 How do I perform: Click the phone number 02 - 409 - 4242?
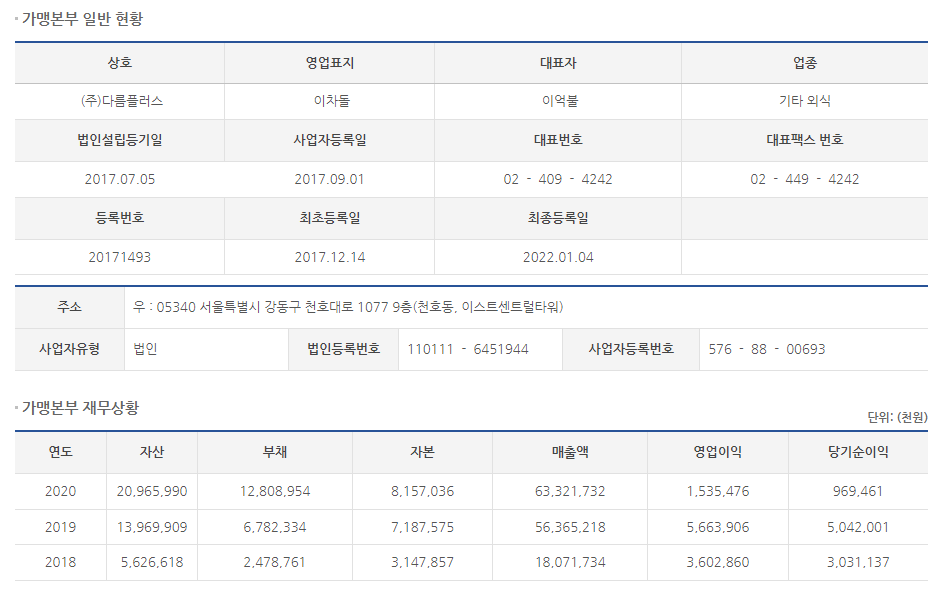click(558, 179)
